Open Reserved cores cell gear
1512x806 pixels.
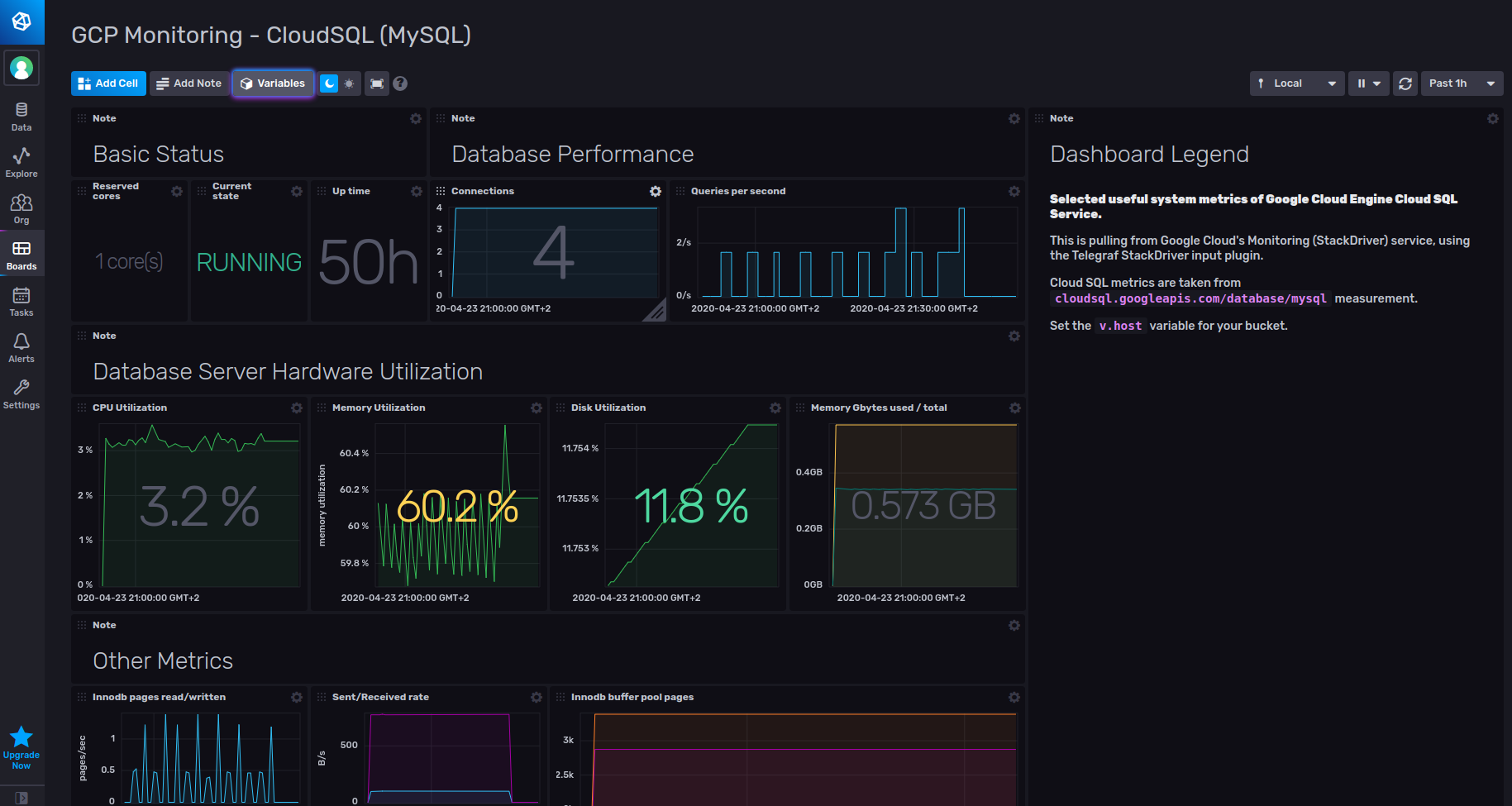177,192
